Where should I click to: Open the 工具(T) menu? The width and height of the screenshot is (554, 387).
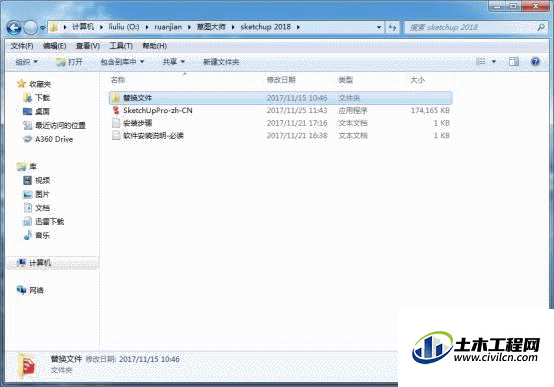pyautogui.click(x=121, y=46)
